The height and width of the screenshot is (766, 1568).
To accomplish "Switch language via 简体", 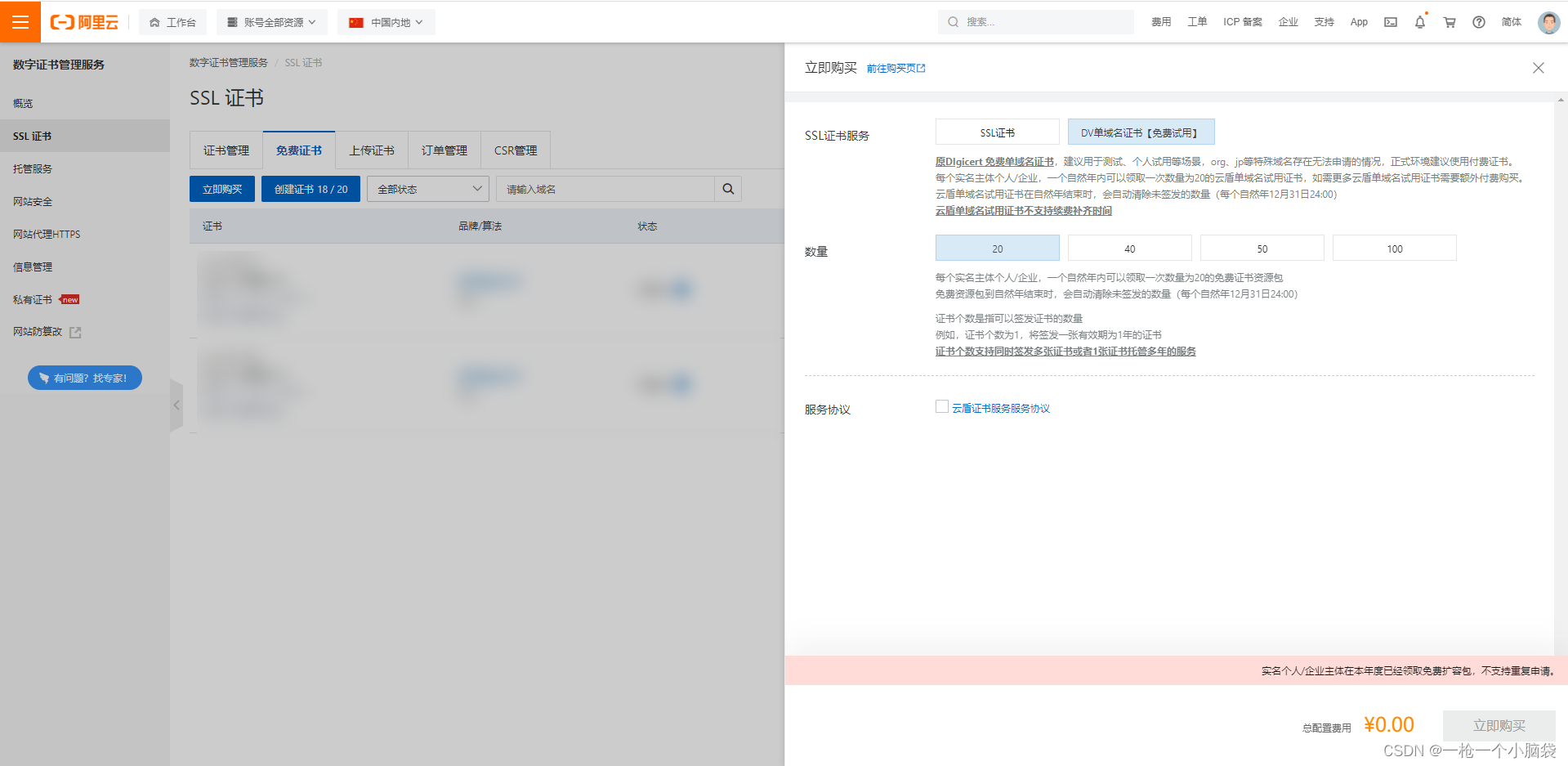I will coord(1512,22).
